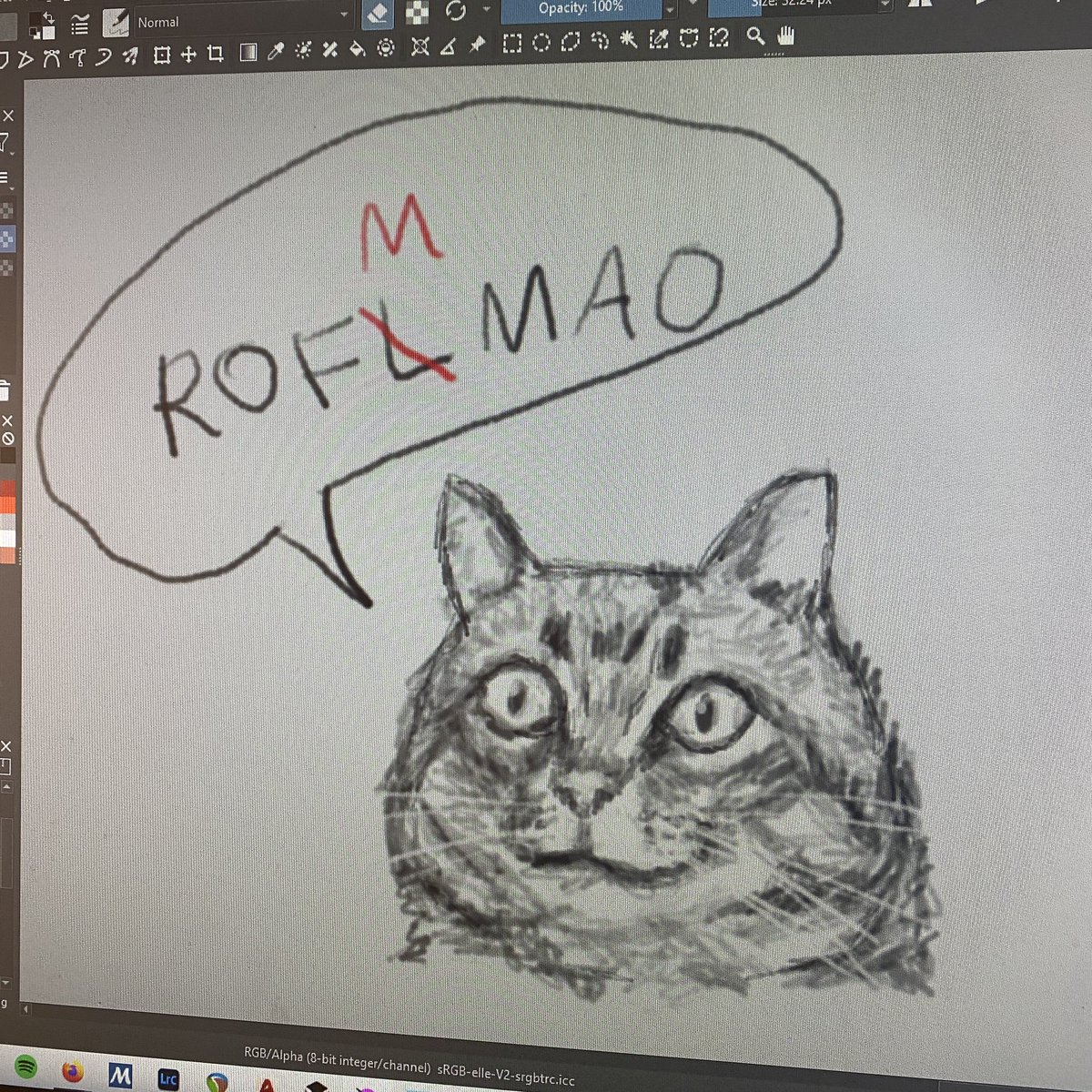Screen dimensions: 1092x1092
Task: Select the Gradient tool
Action: coord(248,53)
